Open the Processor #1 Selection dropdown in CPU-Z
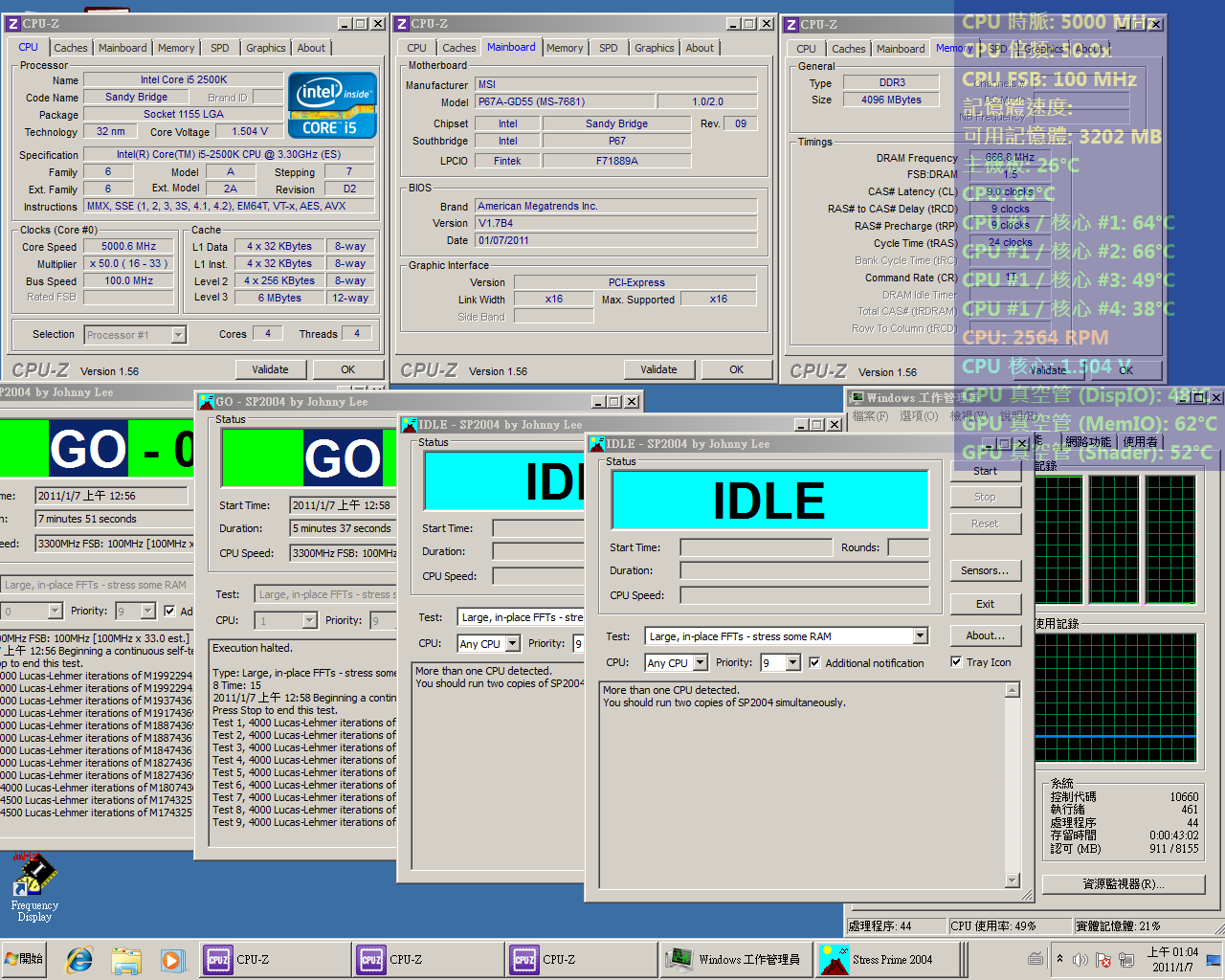The width and height of the screenshot is (1225, 980). (179, 335)
